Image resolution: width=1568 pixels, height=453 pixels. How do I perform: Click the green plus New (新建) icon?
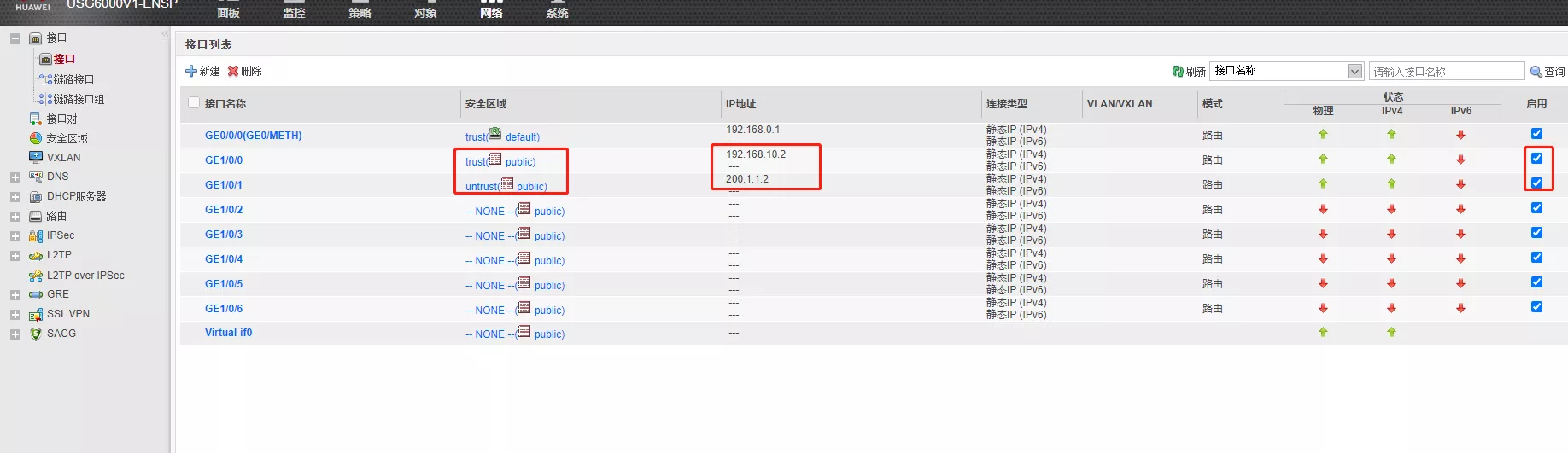191,71
